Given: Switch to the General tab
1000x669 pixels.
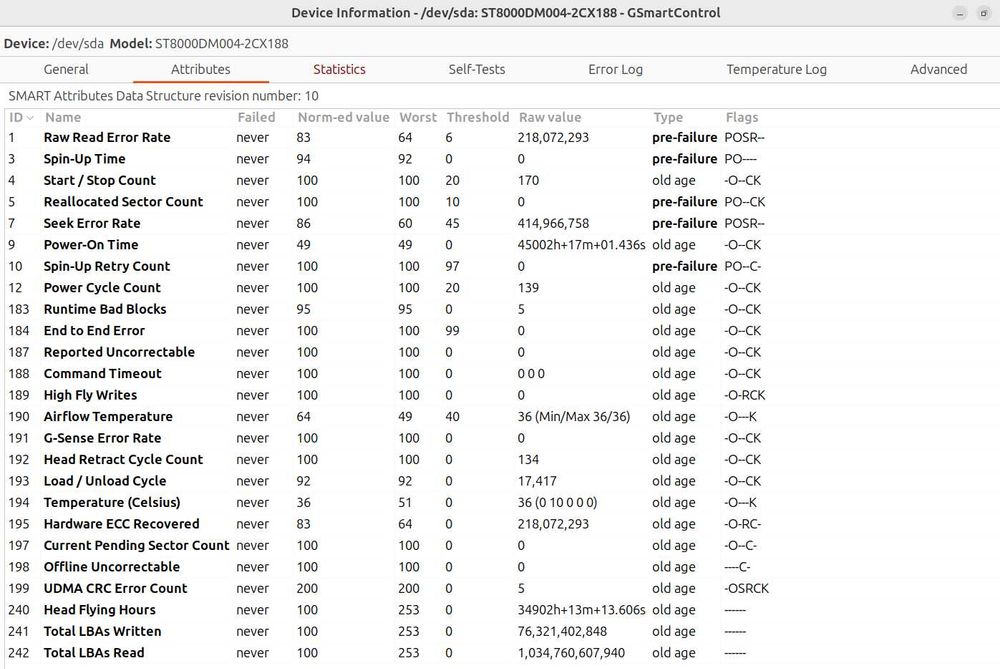Looking at the screenshot, I should (66, 70).
